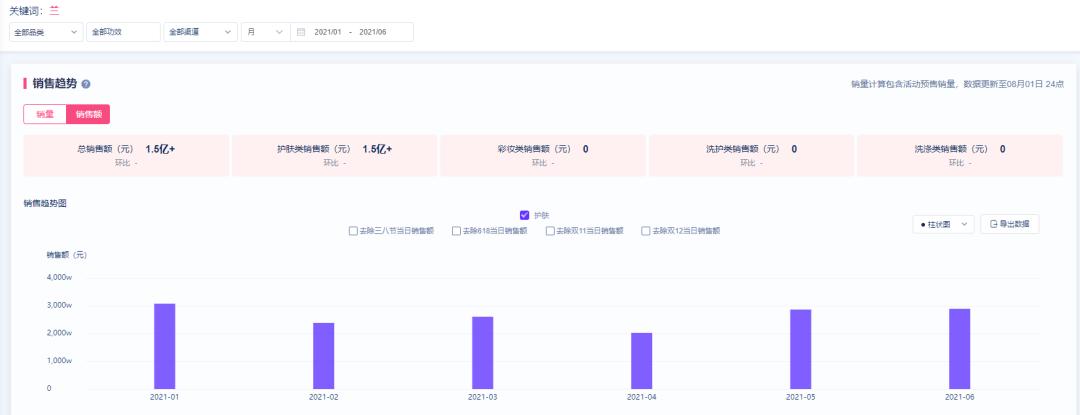
Task: Click the 2021-01 sales bar
Action: pyautogui.click(x=165, y=346)
